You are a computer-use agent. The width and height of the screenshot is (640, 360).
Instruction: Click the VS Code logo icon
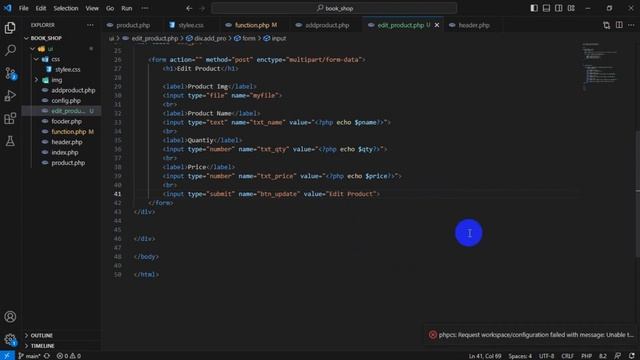click(x=7, y=8)
